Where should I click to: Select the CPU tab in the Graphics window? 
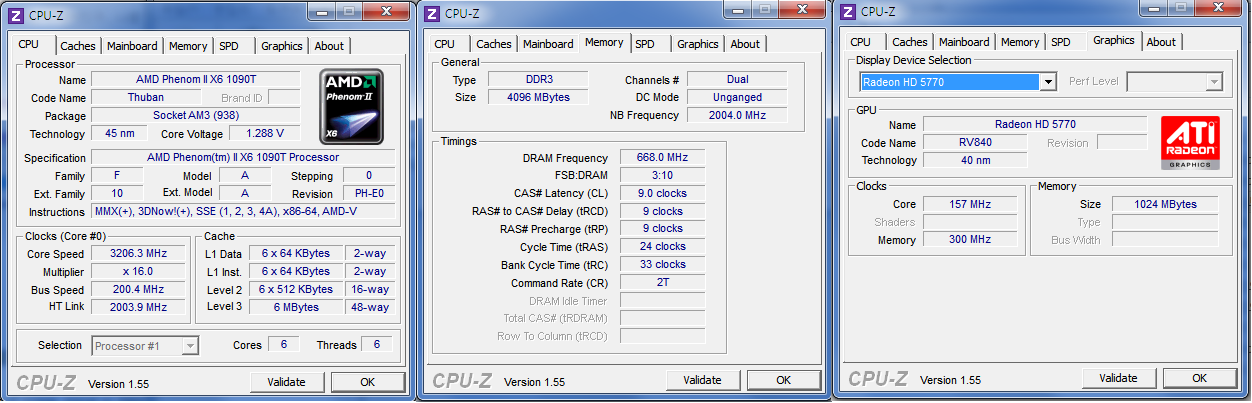[x=860, y=42]
